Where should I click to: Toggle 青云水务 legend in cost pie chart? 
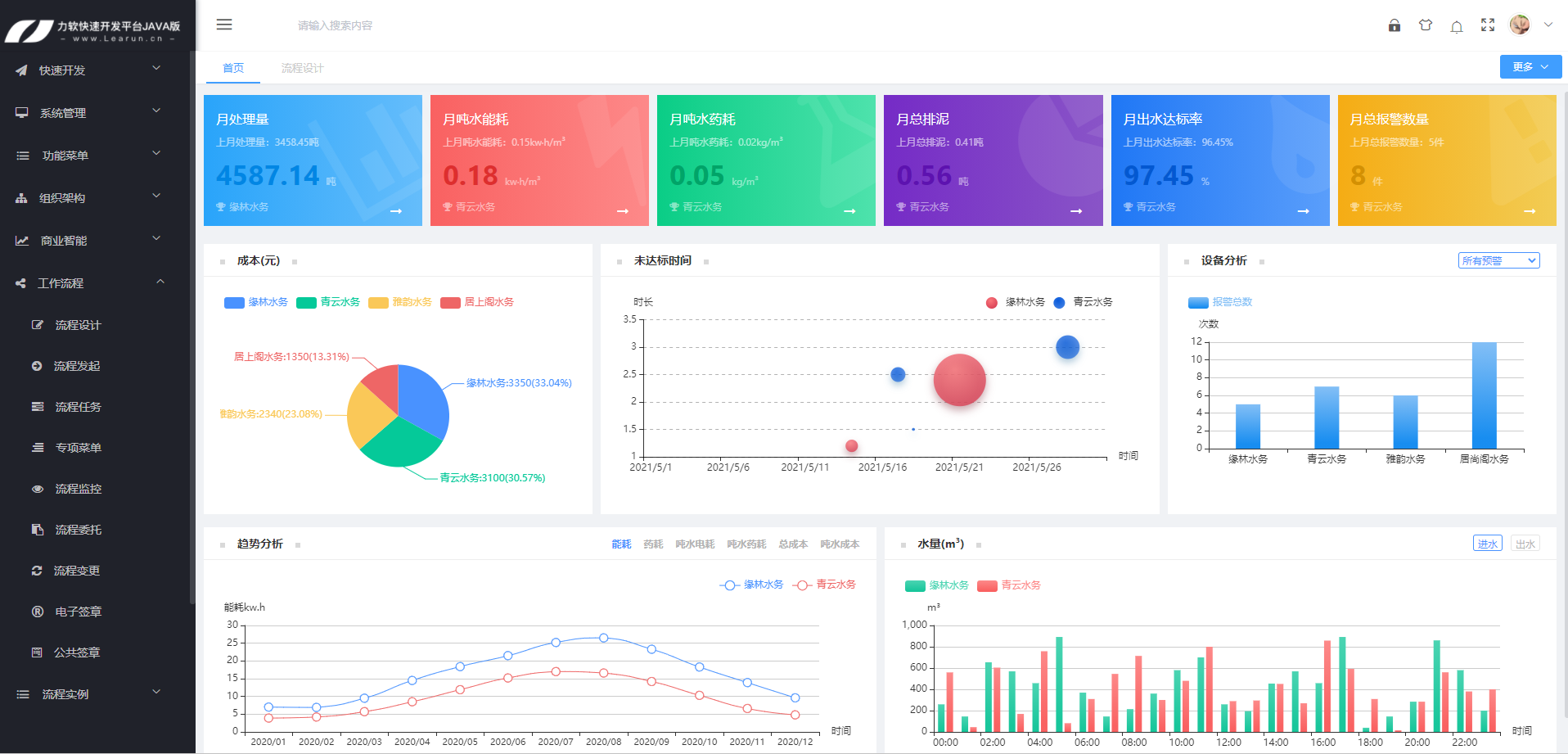[328, 302]
